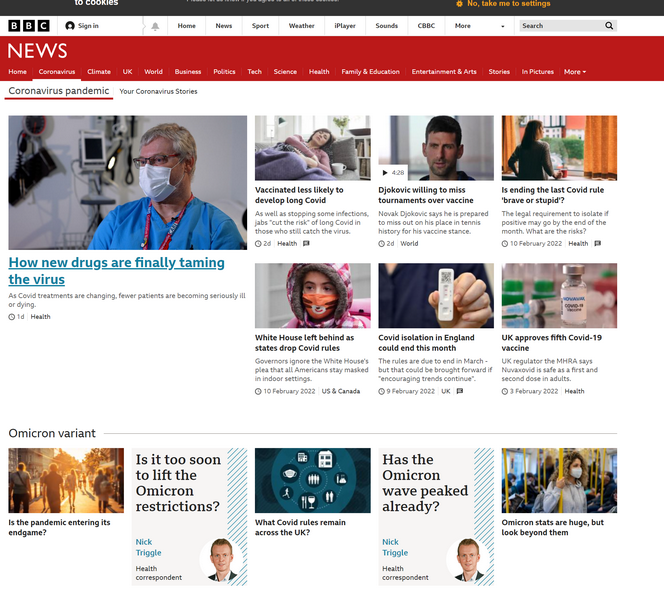Open iPlayer in the top BBC bar

tap(345, 26)
